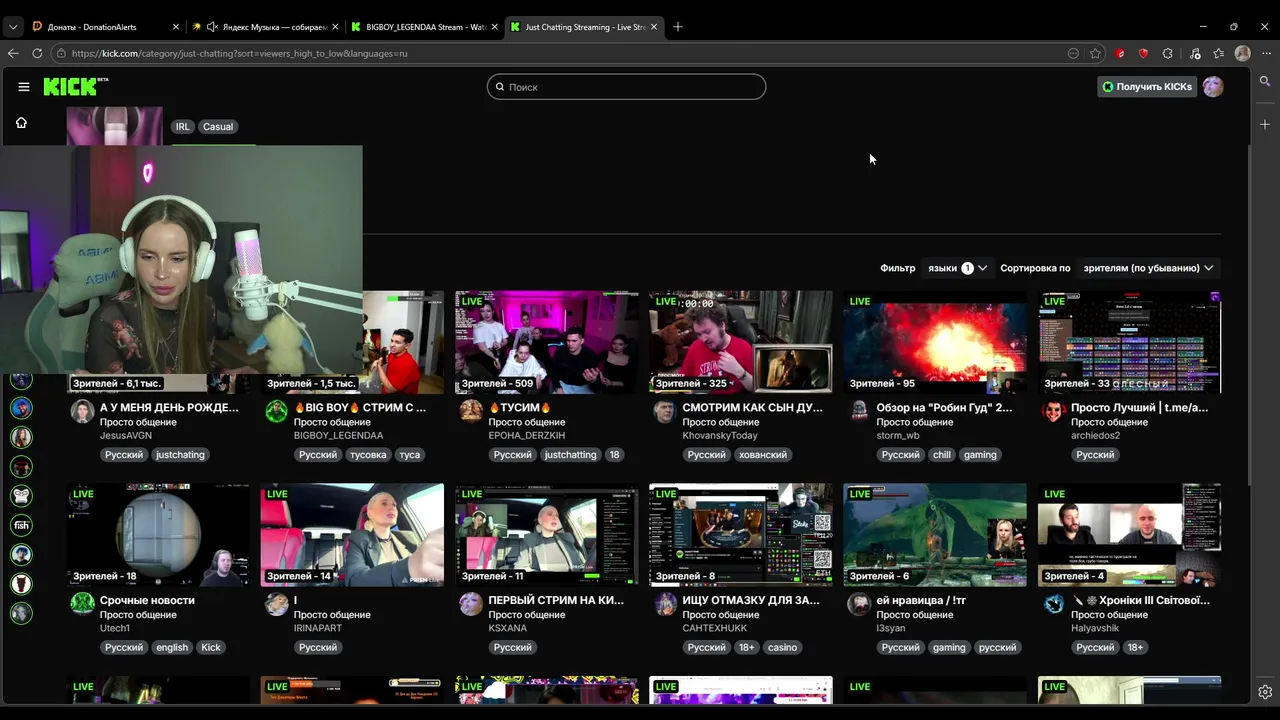Click туса tag under BIGBOY_LEGENDAA

point(409,455)
